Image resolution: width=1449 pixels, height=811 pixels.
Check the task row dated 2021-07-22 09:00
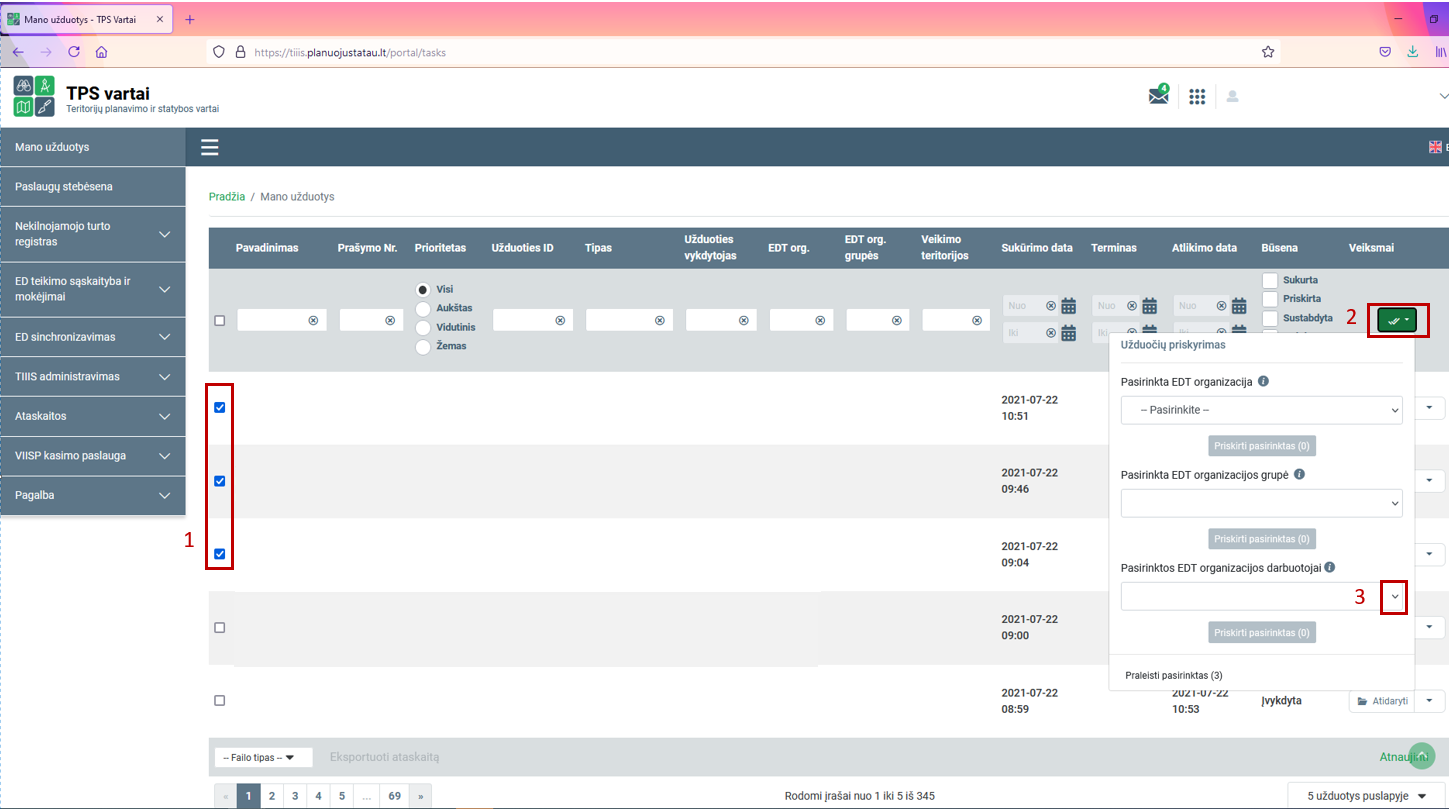click(x=220, y=627)
